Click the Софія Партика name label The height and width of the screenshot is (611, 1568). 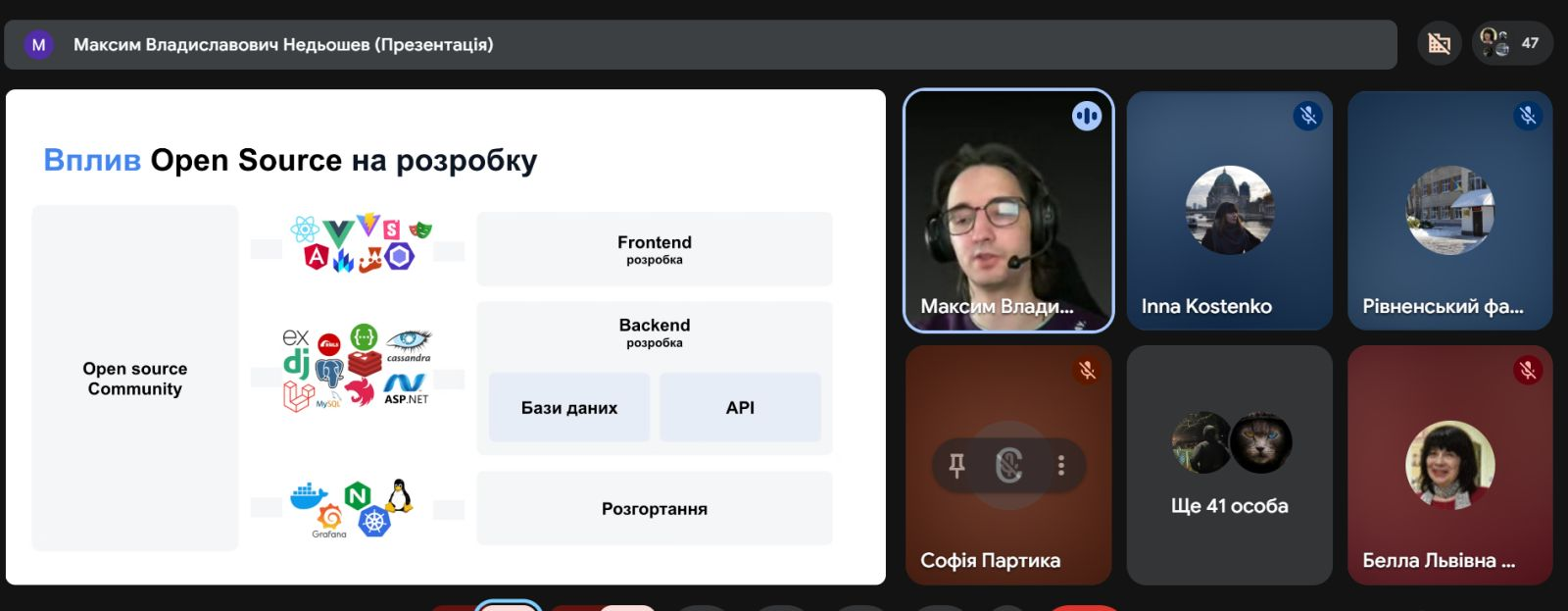(990, 560)
